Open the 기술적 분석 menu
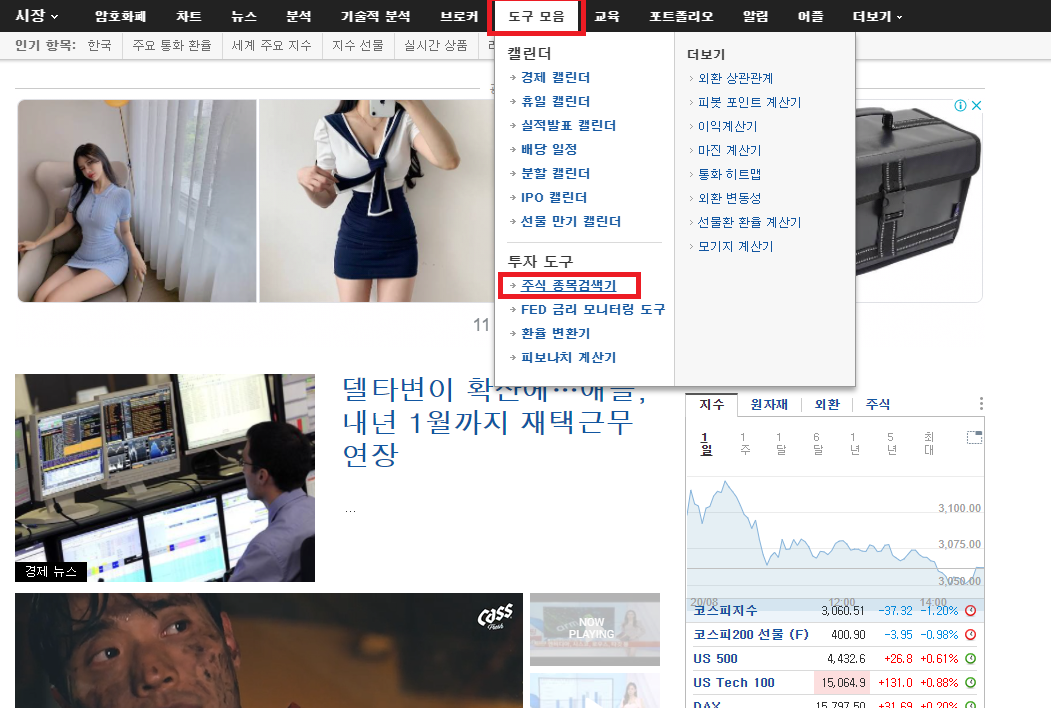Image resolution: width=1051 pixels, height=708 pixels. (x=375, y=16)
